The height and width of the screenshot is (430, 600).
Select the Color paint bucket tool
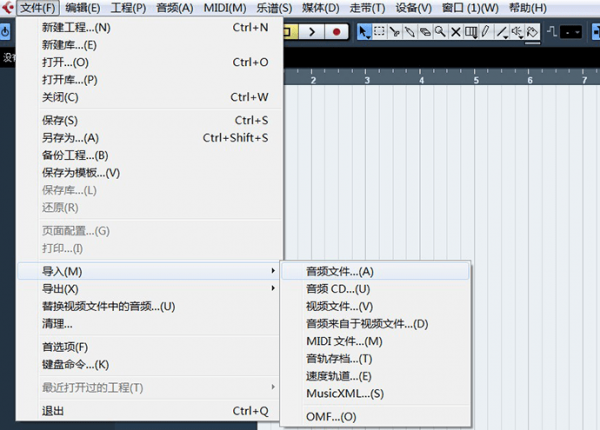tap(532, 32)
